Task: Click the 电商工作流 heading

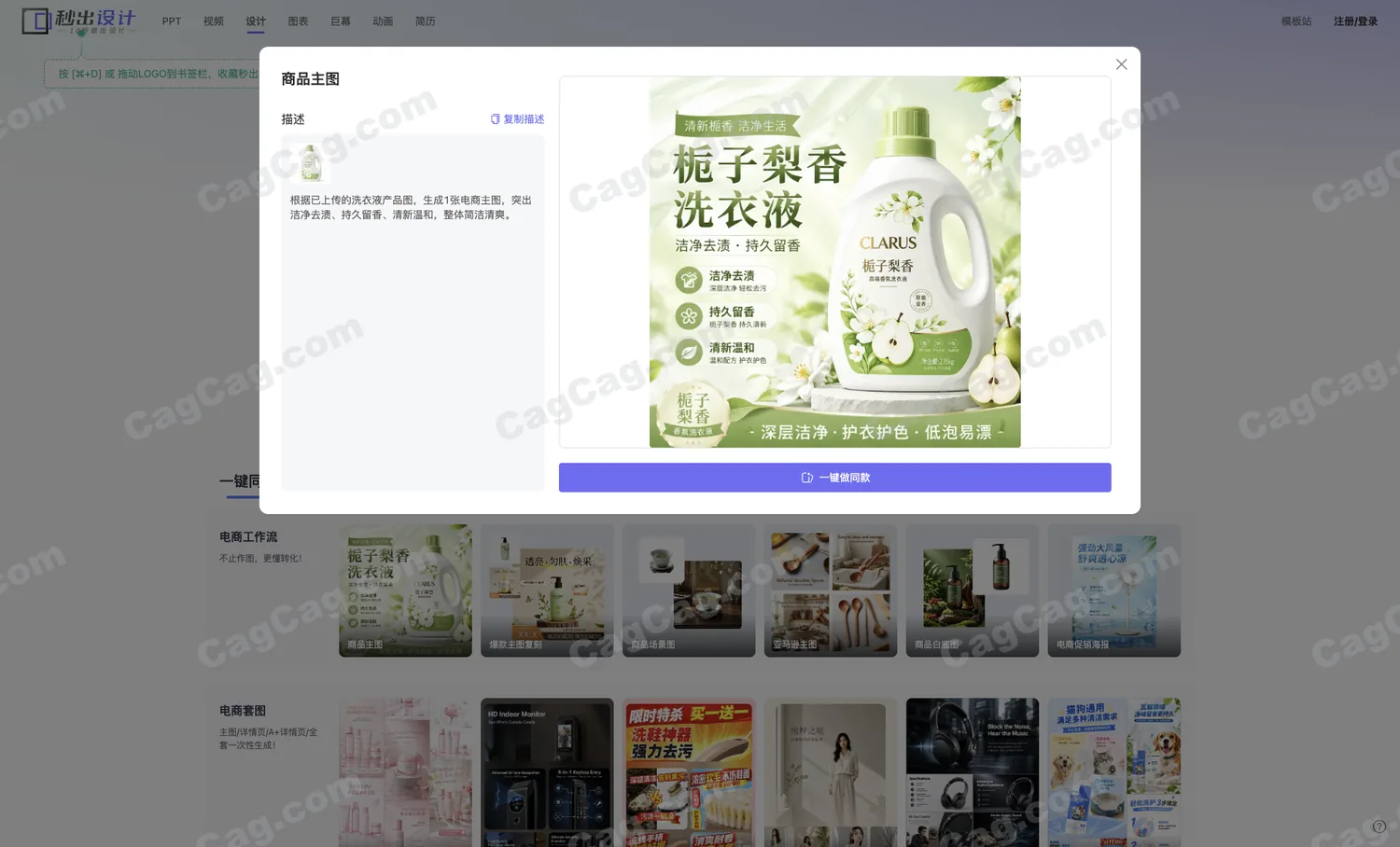Action: point(248,537)
